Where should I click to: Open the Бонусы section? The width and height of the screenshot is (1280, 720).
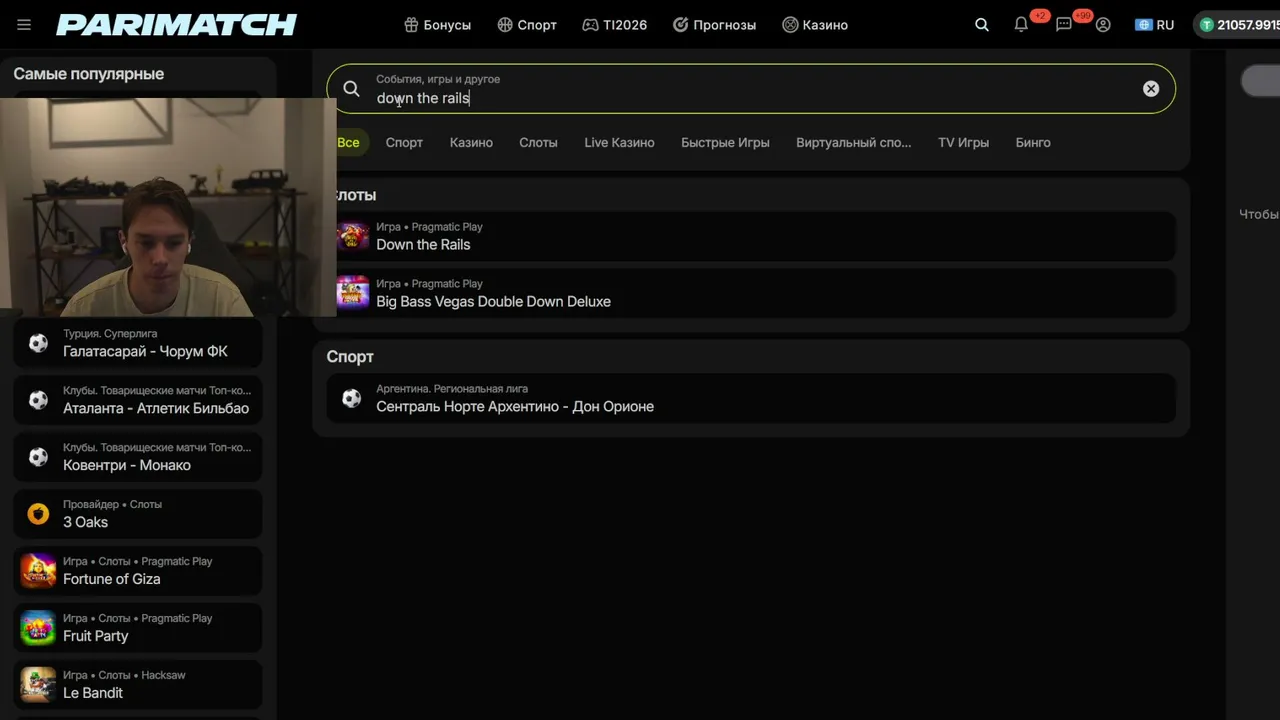pos(437,25)
